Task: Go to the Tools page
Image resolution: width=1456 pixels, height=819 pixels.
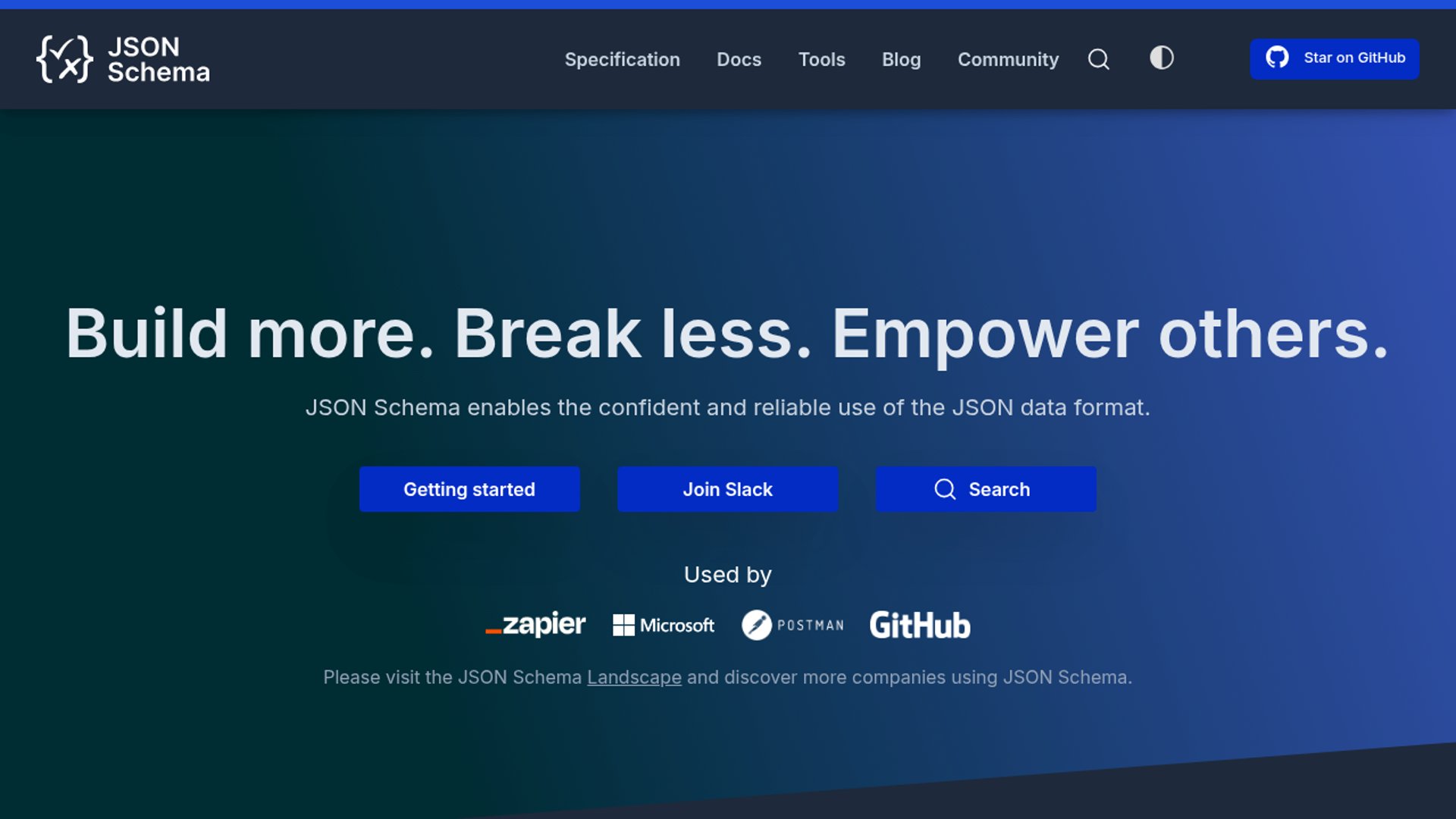Action: pos(822,59)
